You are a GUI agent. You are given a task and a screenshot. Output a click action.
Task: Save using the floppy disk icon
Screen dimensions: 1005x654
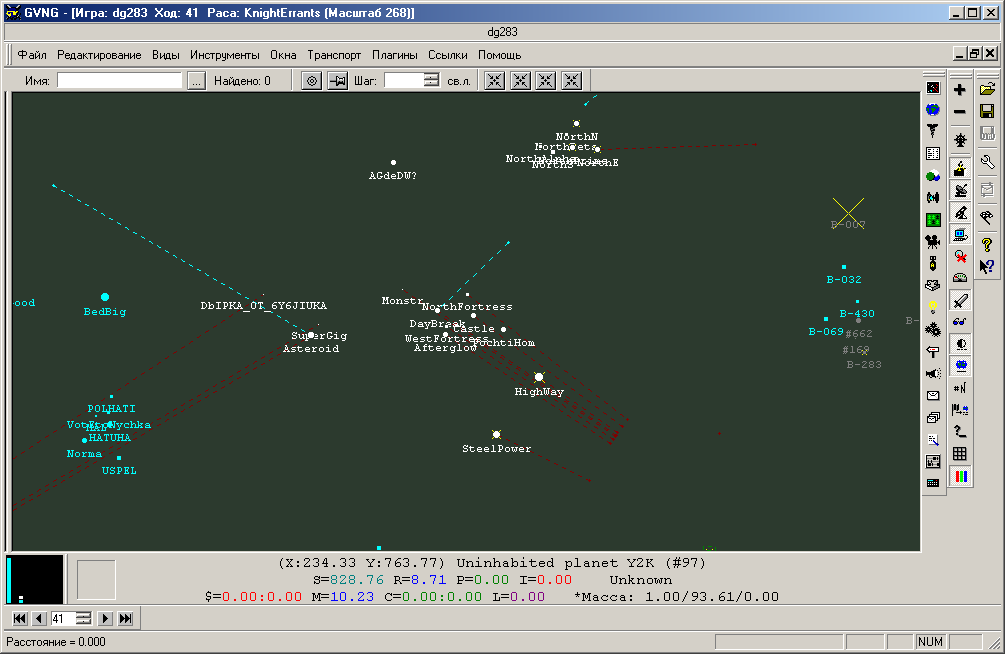pos(987,112)
